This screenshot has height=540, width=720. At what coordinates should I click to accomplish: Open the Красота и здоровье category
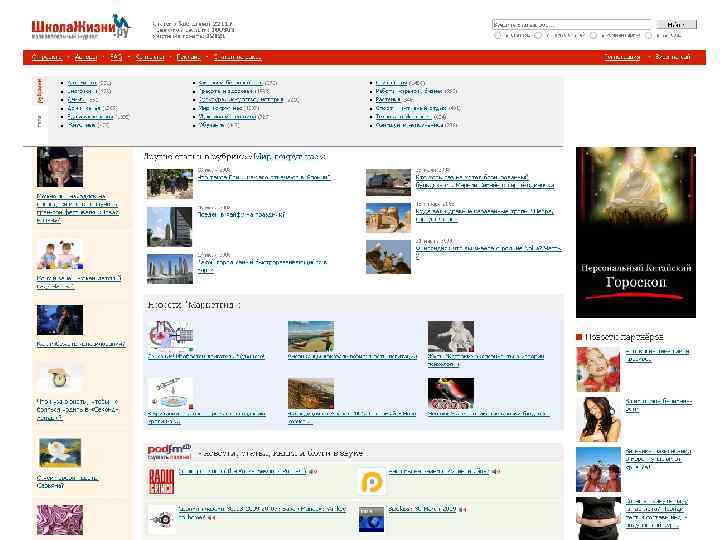pos(225,91)
